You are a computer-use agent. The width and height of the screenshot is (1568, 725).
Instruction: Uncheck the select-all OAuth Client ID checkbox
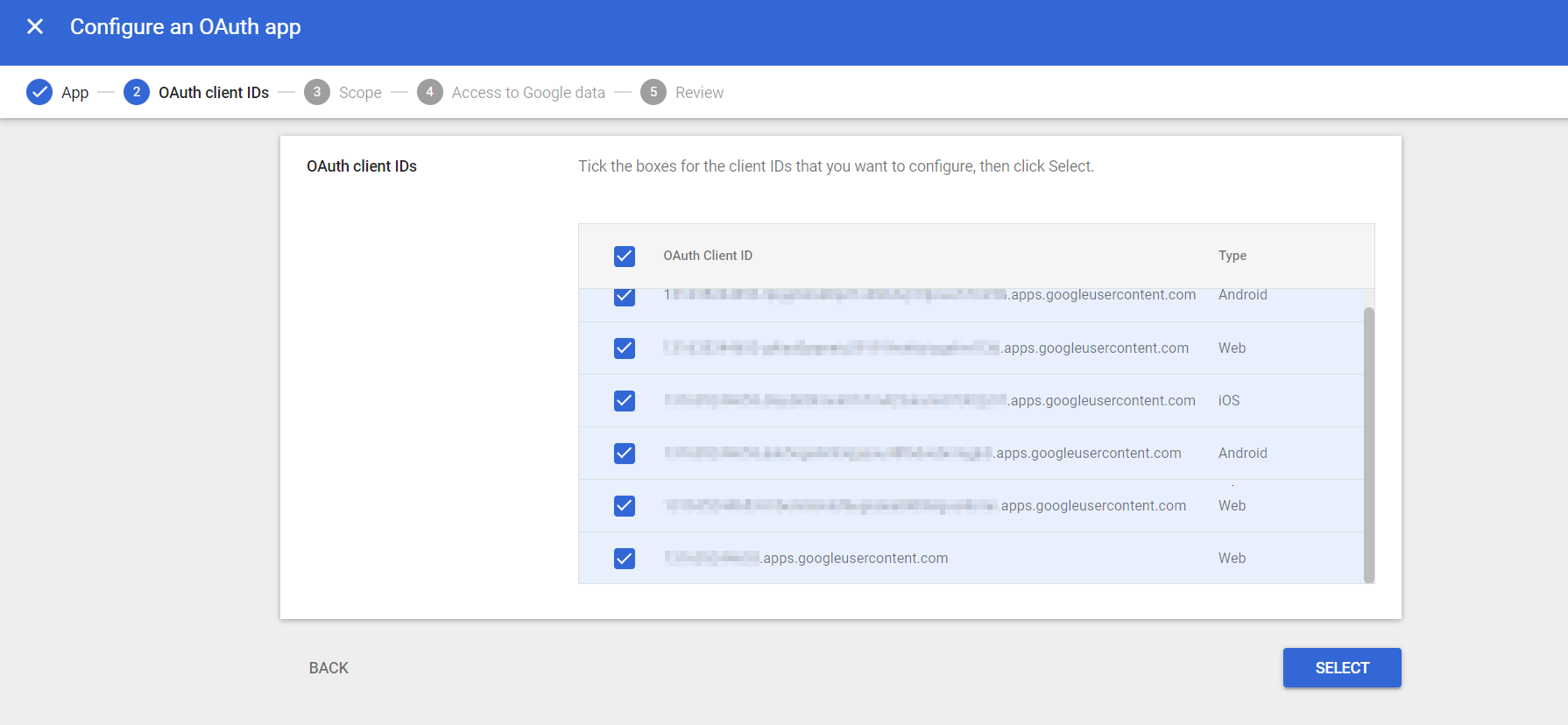pos(625,256)
